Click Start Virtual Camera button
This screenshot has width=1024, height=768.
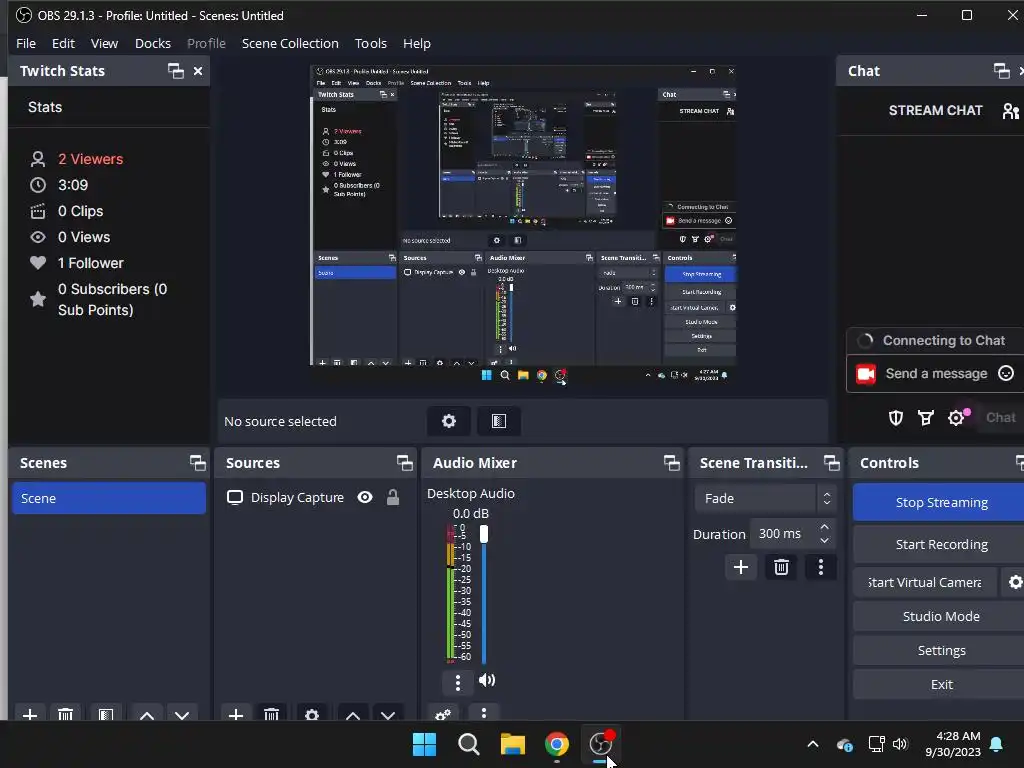point(925,582)
